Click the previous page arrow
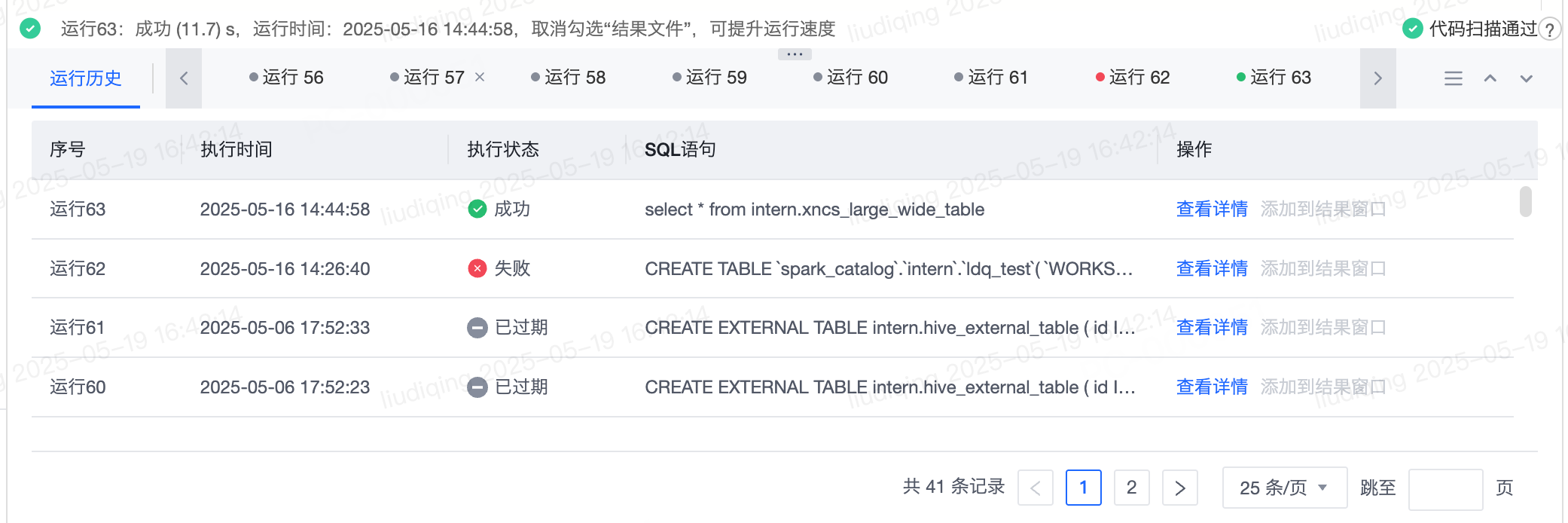 (x=1035, y=488)
